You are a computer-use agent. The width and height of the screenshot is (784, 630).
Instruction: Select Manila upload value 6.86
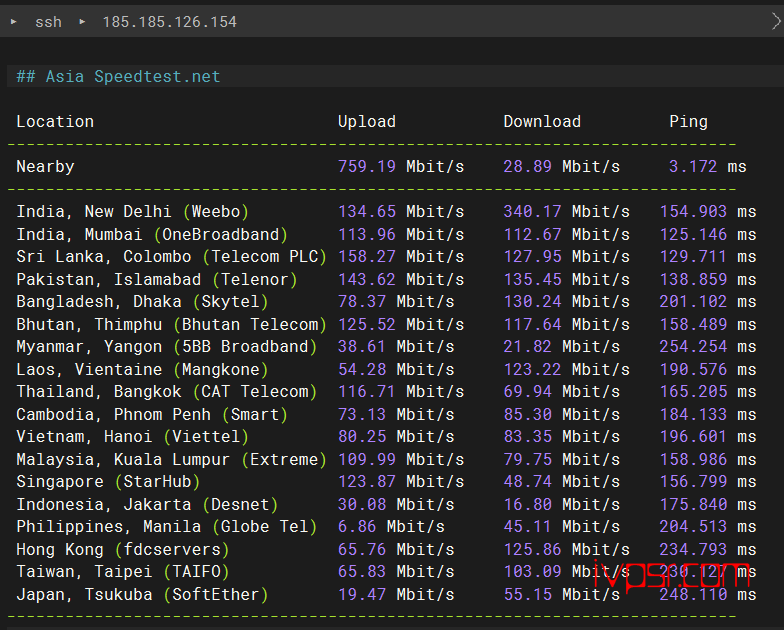tap(357, 526)
